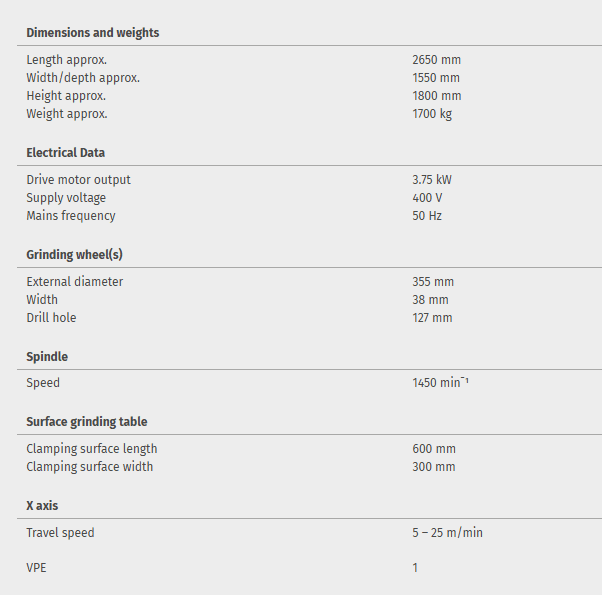Select the Clamping surface length label

[x=92, y=449]
